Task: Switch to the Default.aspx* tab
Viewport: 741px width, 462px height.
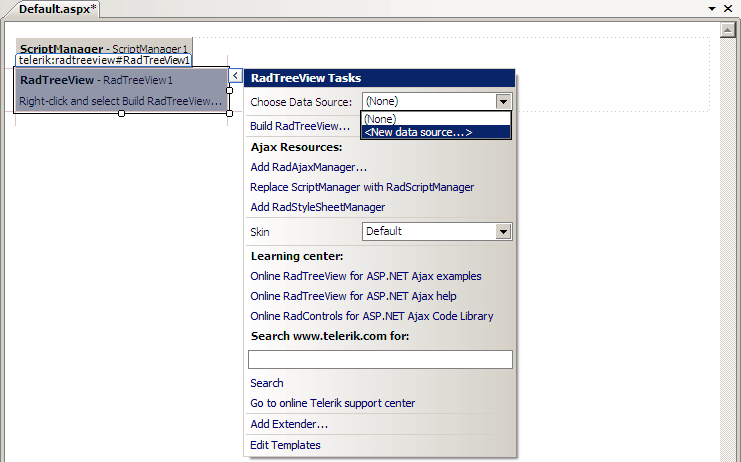Action: [x=57, y=9]
